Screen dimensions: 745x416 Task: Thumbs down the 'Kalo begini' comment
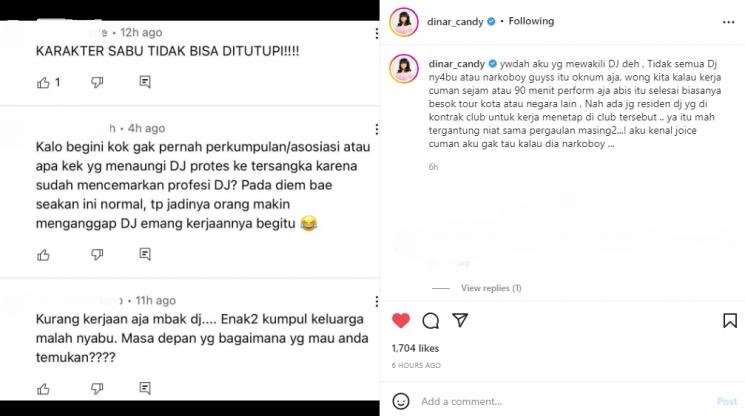point(97,255)
